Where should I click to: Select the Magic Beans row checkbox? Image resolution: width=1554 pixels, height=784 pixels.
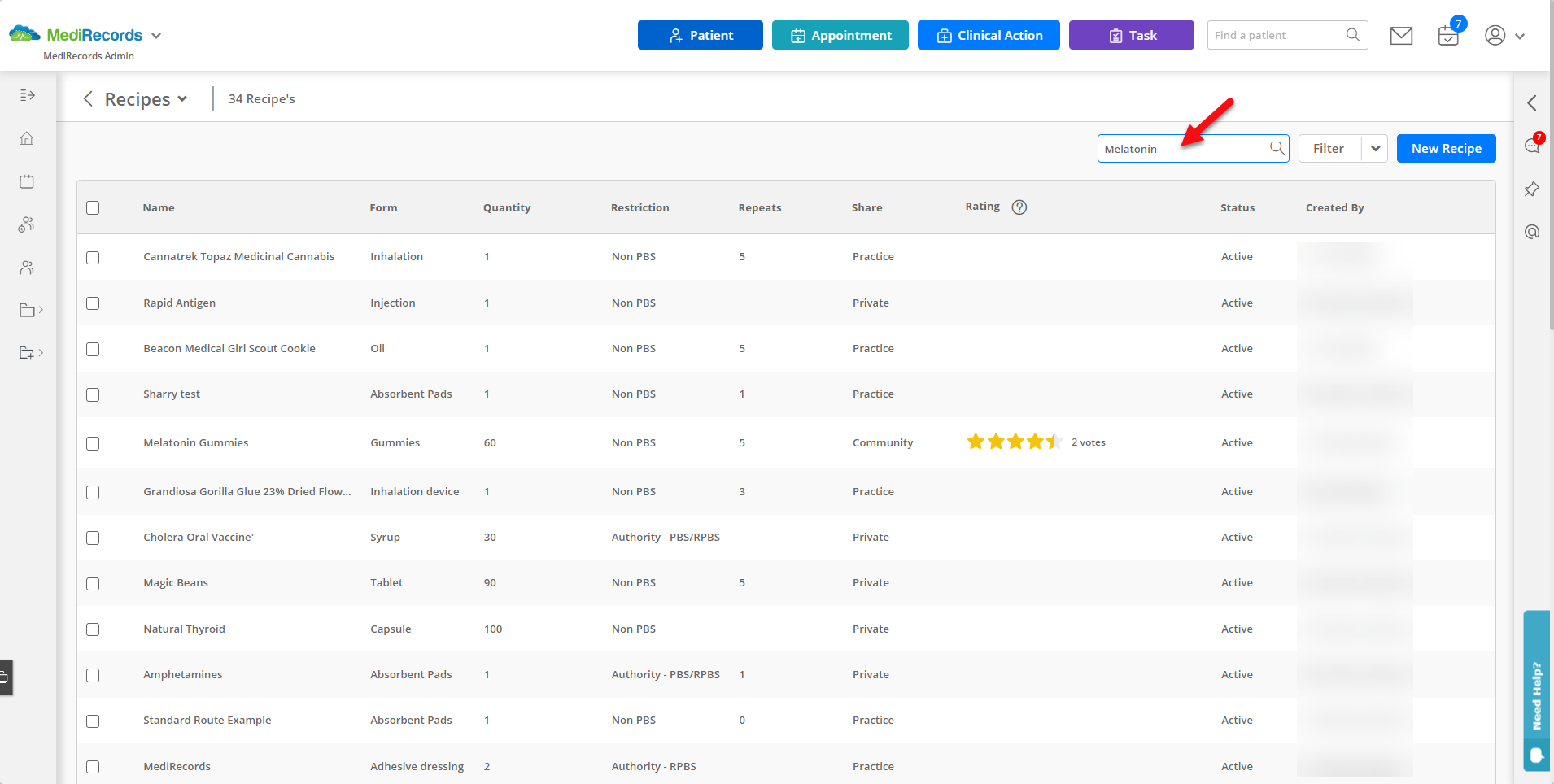click(93, 583)
